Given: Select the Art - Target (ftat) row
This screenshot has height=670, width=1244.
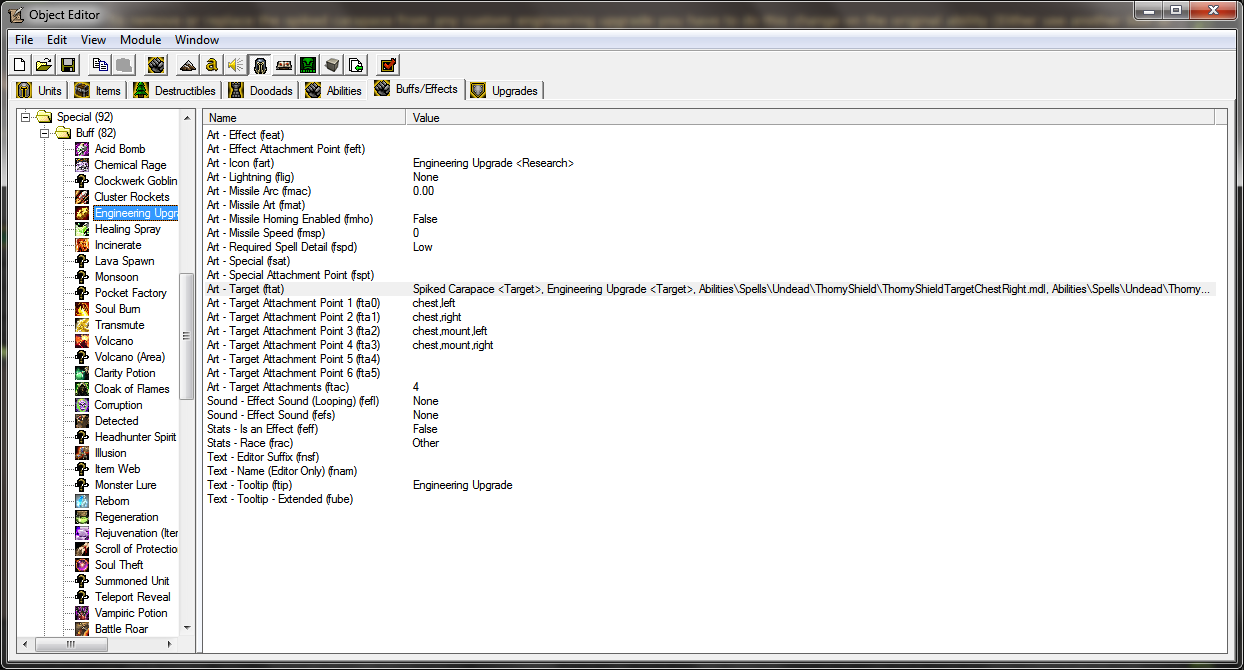Looking at the screenshot, I should (x=709, y=289).
